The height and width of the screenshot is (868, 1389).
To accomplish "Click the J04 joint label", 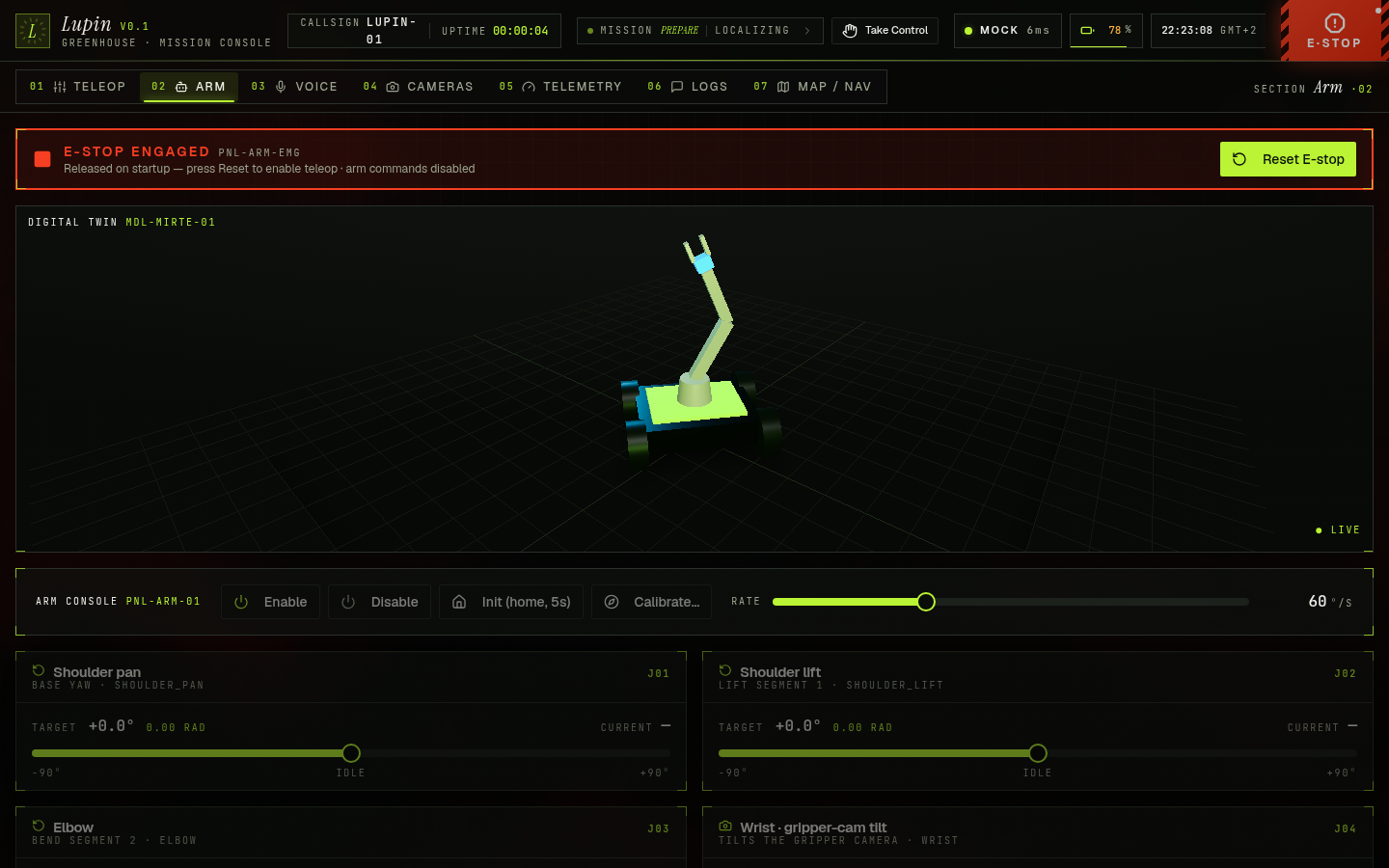I will click(x=1346, y=829).
